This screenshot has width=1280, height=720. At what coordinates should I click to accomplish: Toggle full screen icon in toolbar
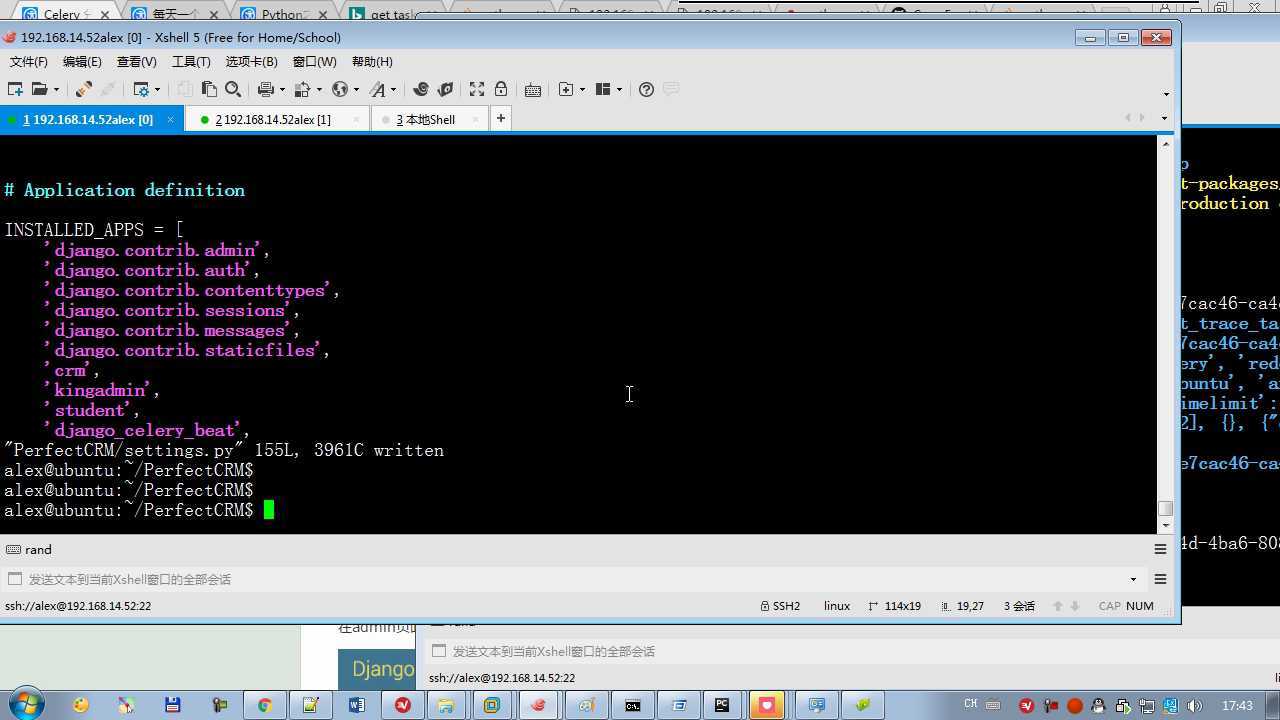[477, 89]
